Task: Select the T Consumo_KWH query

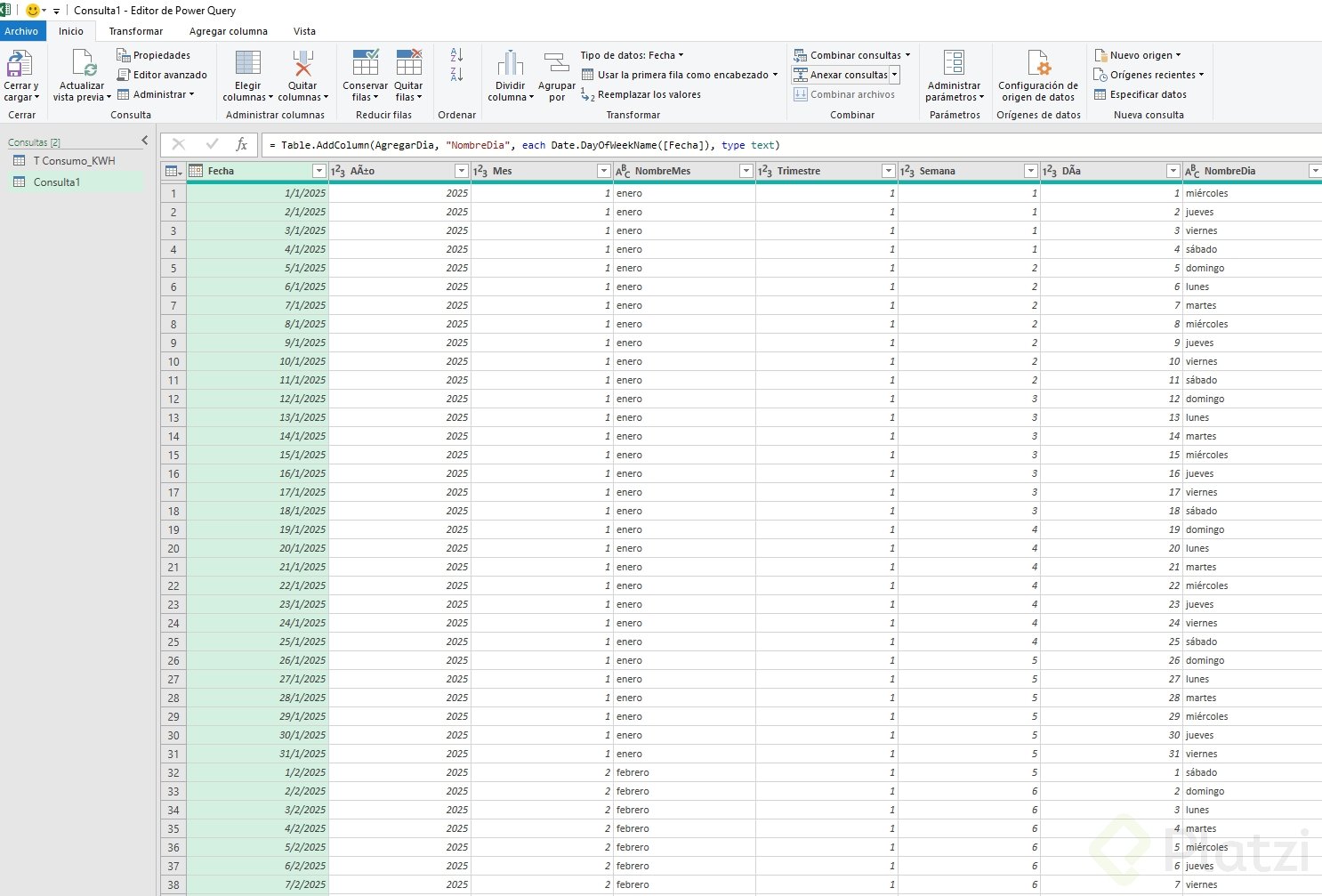Action: click(74, 161)
